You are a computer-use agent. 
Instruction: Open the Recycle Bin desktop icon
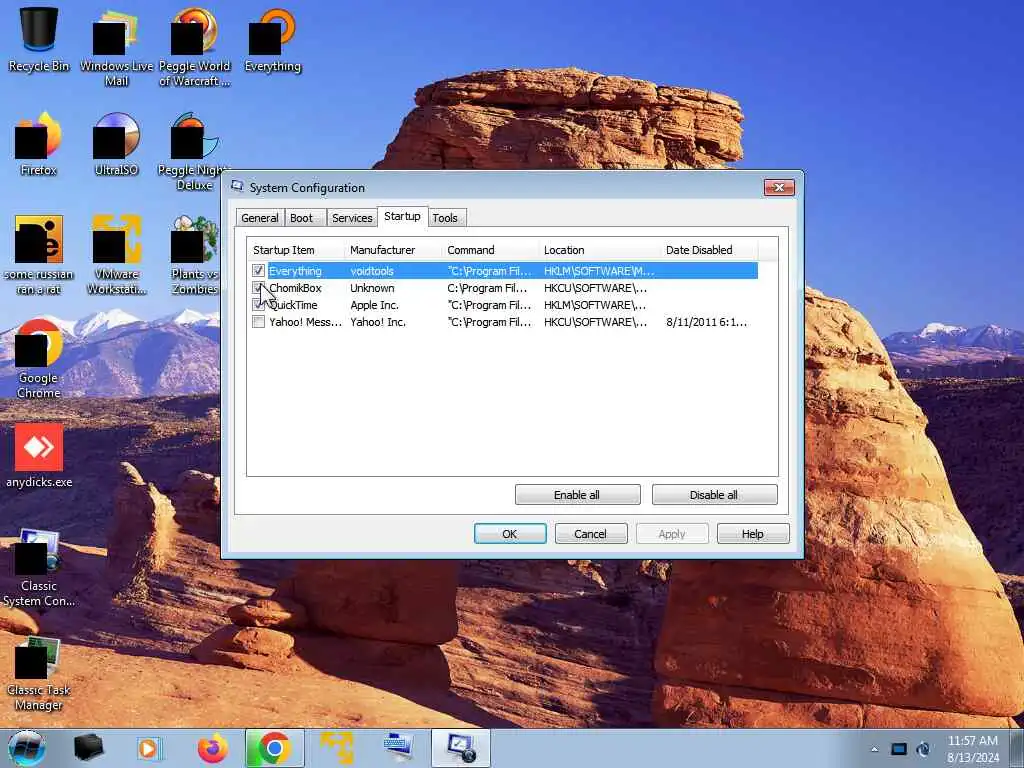[x=39, y=38]
